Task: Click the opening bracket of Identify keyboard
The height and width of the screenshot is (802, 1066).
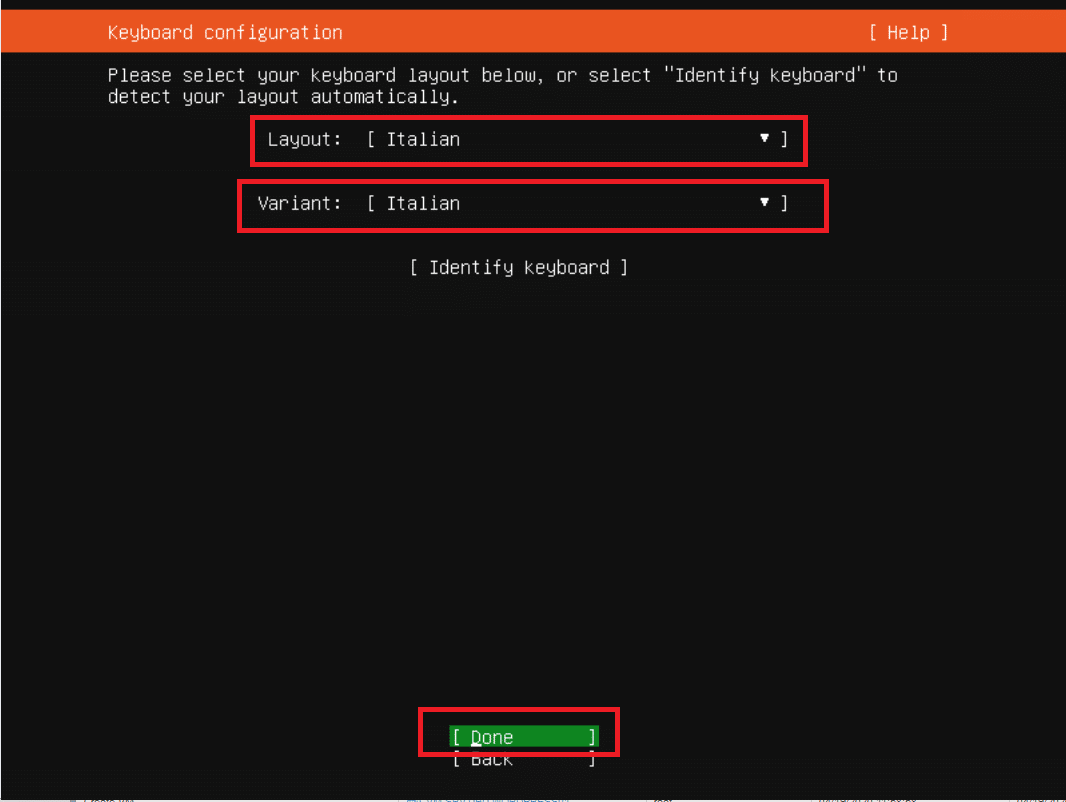Action: [x=413, y=268]
